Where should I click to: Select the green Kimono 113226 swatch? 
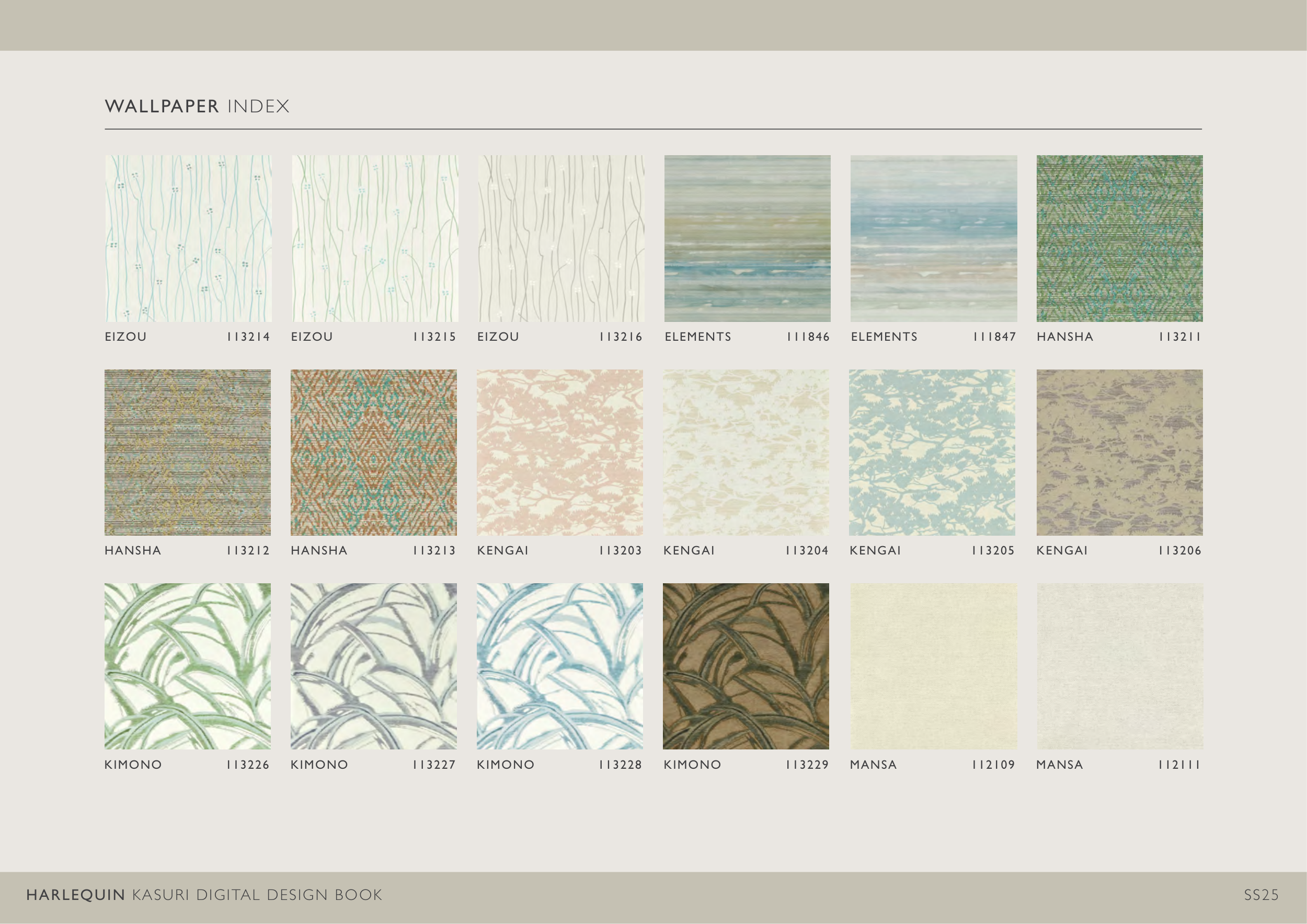(187, 666)
